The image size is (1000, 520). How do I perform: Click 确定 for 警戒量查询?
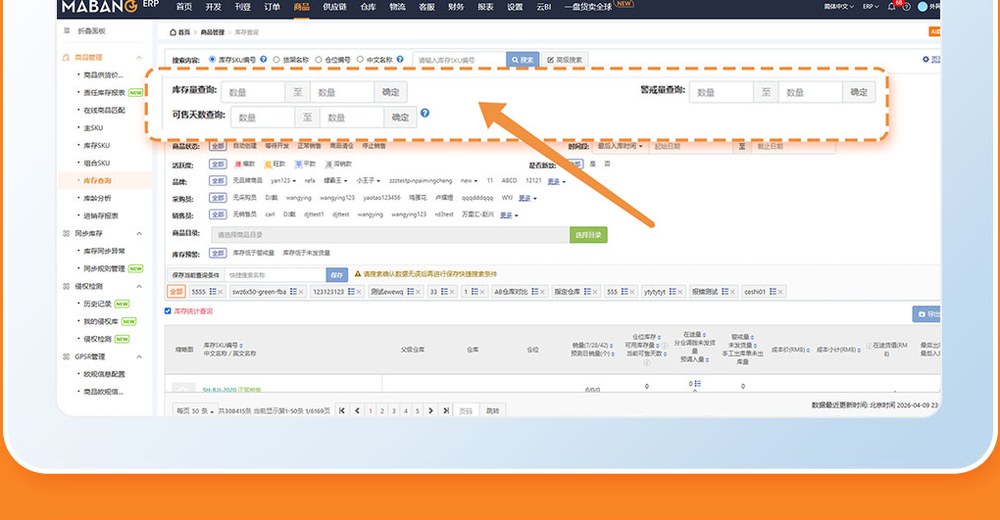[x=858, y=92]
